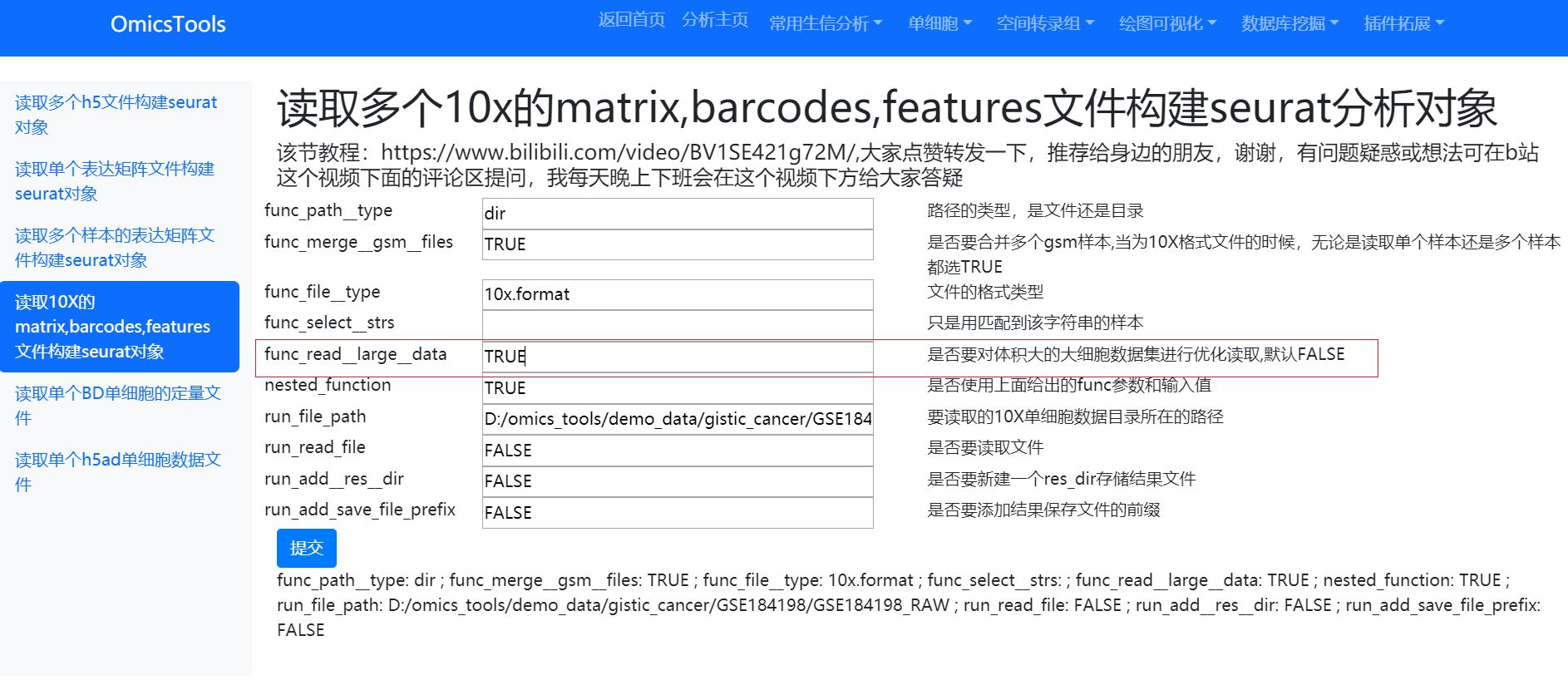The height and width of the screenshot is (680, 1568).
Task: Click description 是否要添加结果保存文件的前缀
Action: [x=1043, y=510]
